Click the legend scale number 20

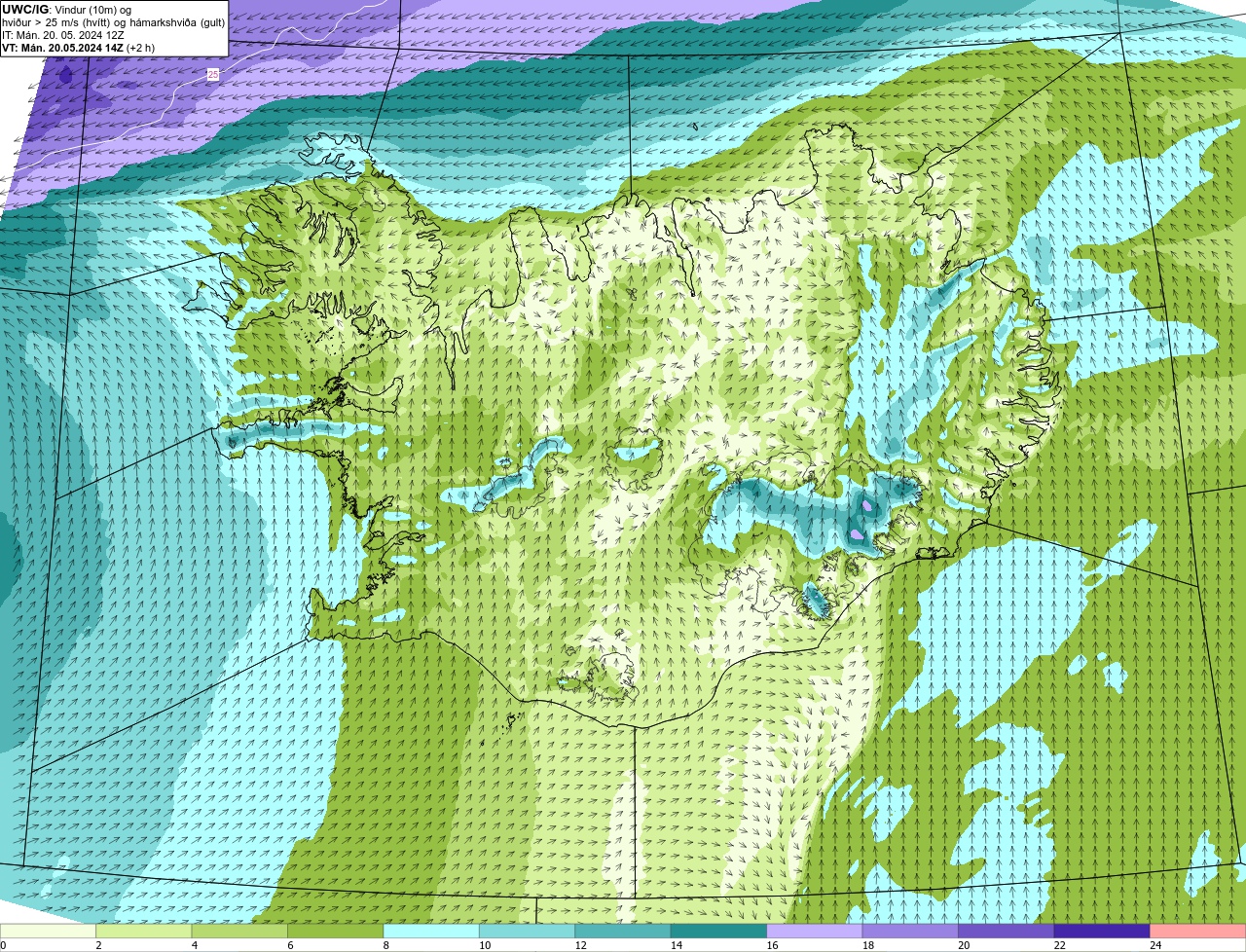pos(964,945)
